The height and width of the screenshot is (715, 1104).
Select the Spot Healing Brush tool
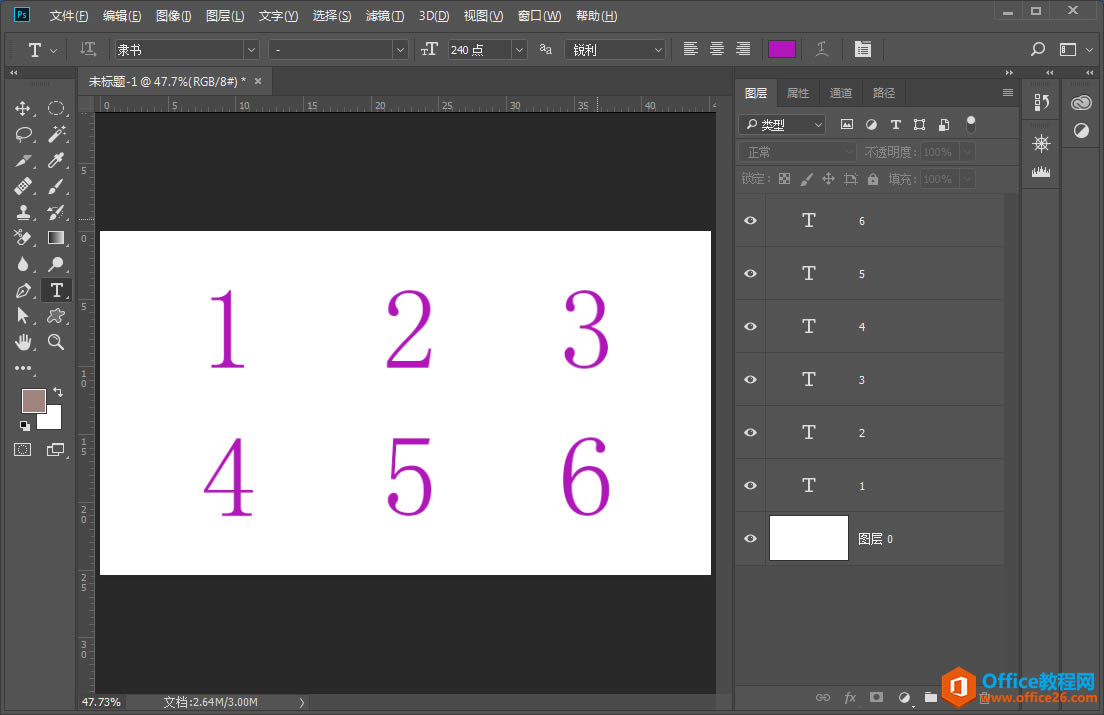point(23,186)
